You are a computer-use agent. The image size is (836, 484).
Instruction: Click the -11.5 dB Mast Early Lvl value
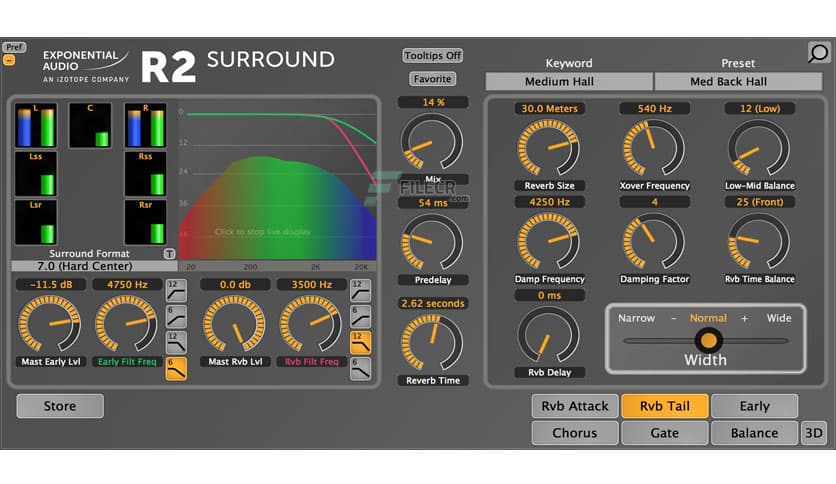click(x=51, y=285)
